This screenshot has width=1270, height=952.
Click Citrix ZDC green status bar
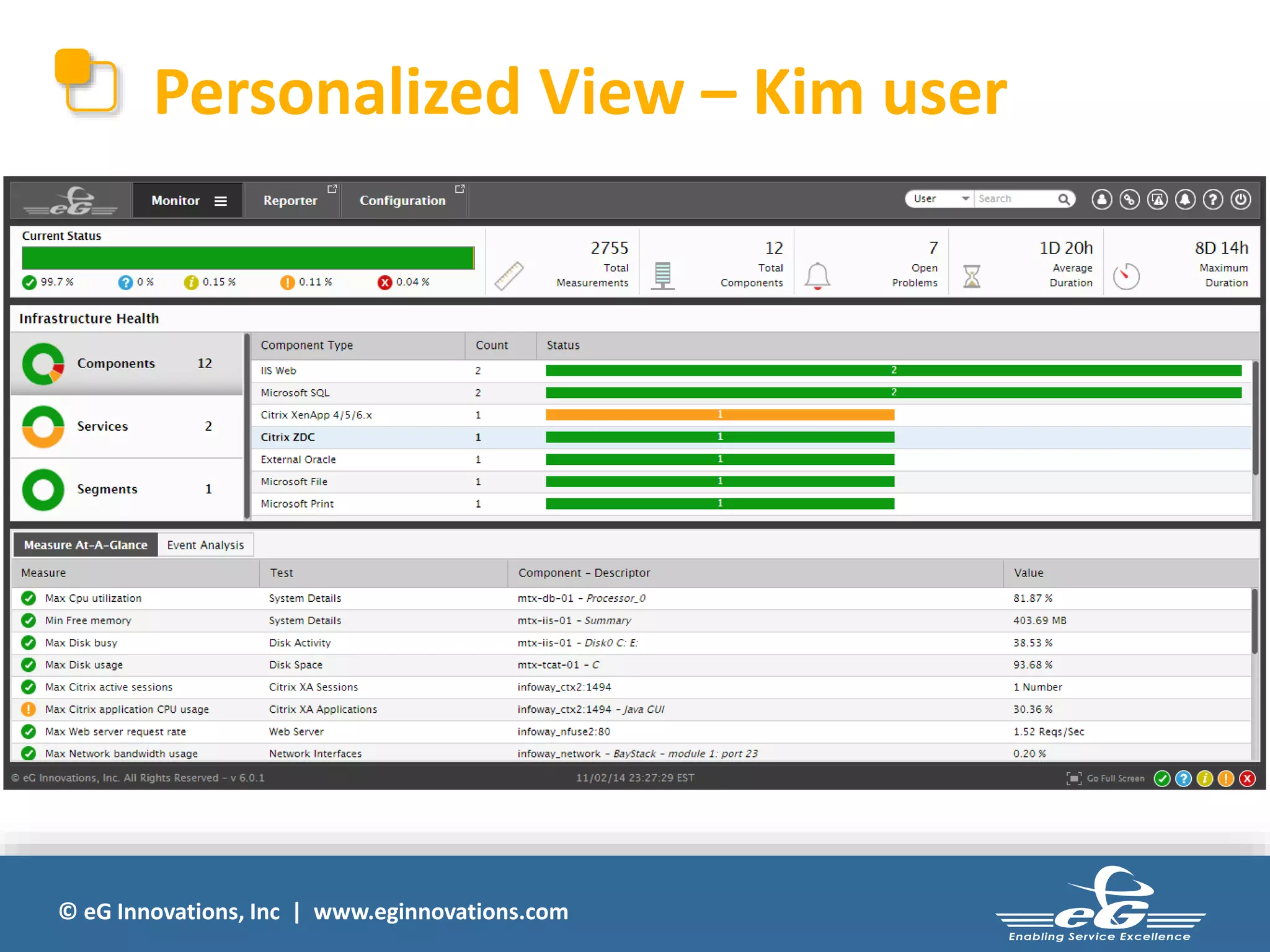pyautogui.click(x=720, y=437)
